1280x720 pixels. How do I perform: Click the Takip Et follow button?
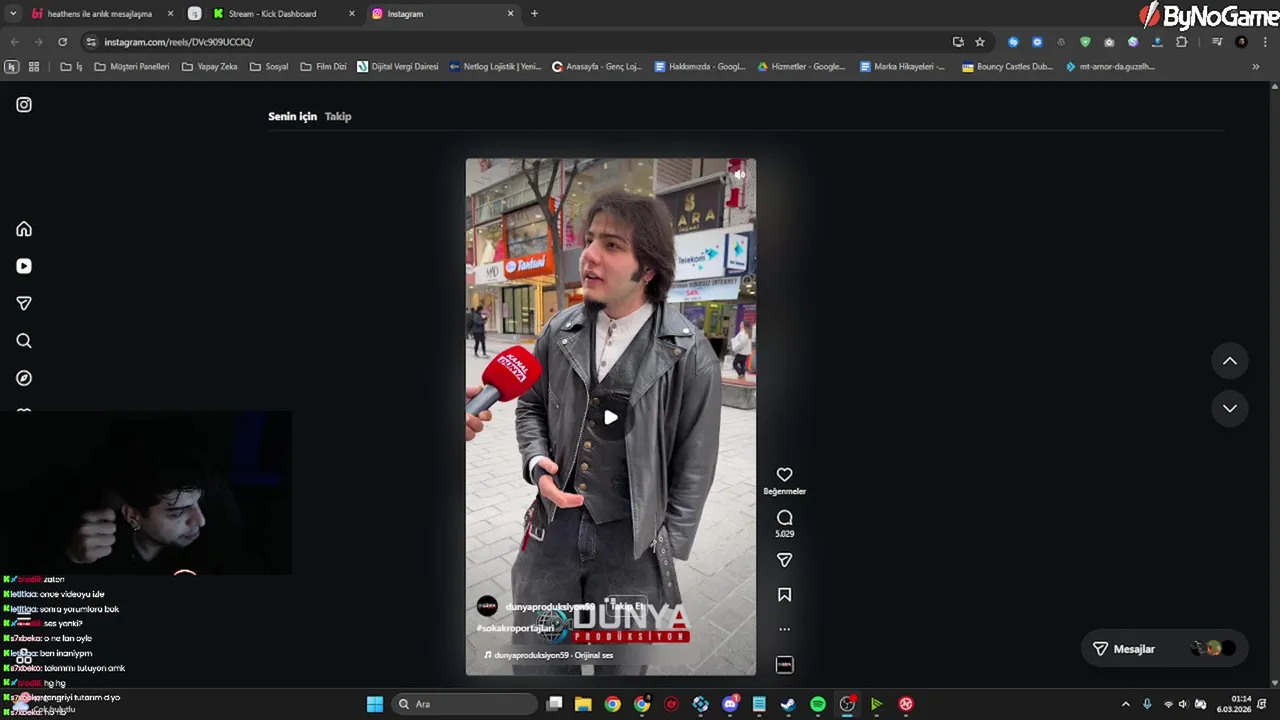[x=627, y=607]
